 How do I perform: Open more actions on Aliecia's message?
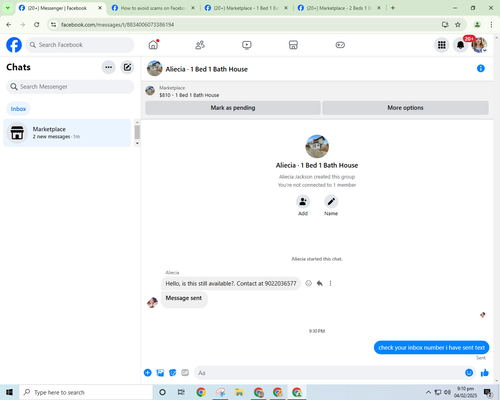(x=330, y=283)
